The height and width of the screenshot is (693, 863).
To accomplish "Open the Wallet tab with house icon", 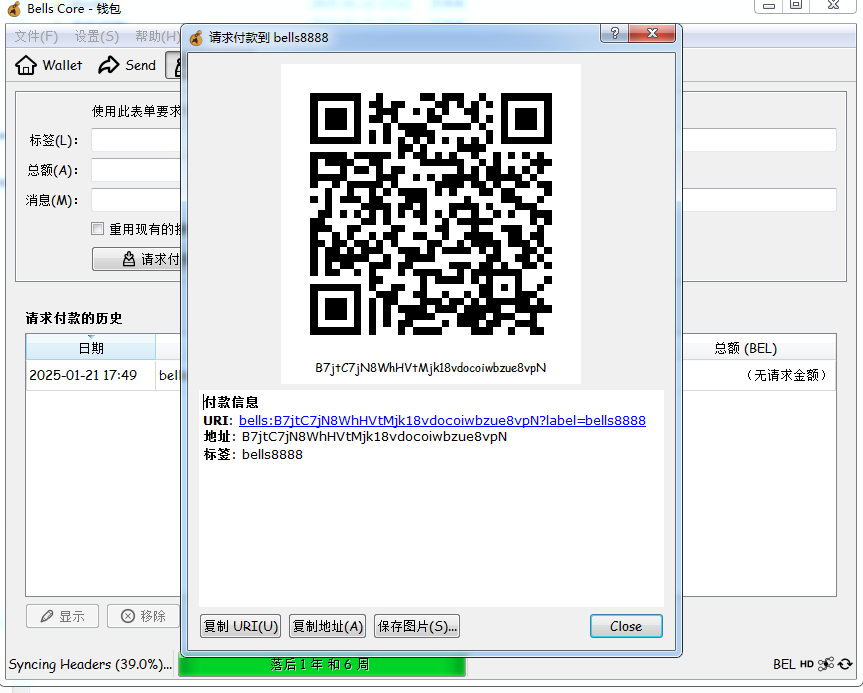I will pyautogui.click(x=49, y=65).
